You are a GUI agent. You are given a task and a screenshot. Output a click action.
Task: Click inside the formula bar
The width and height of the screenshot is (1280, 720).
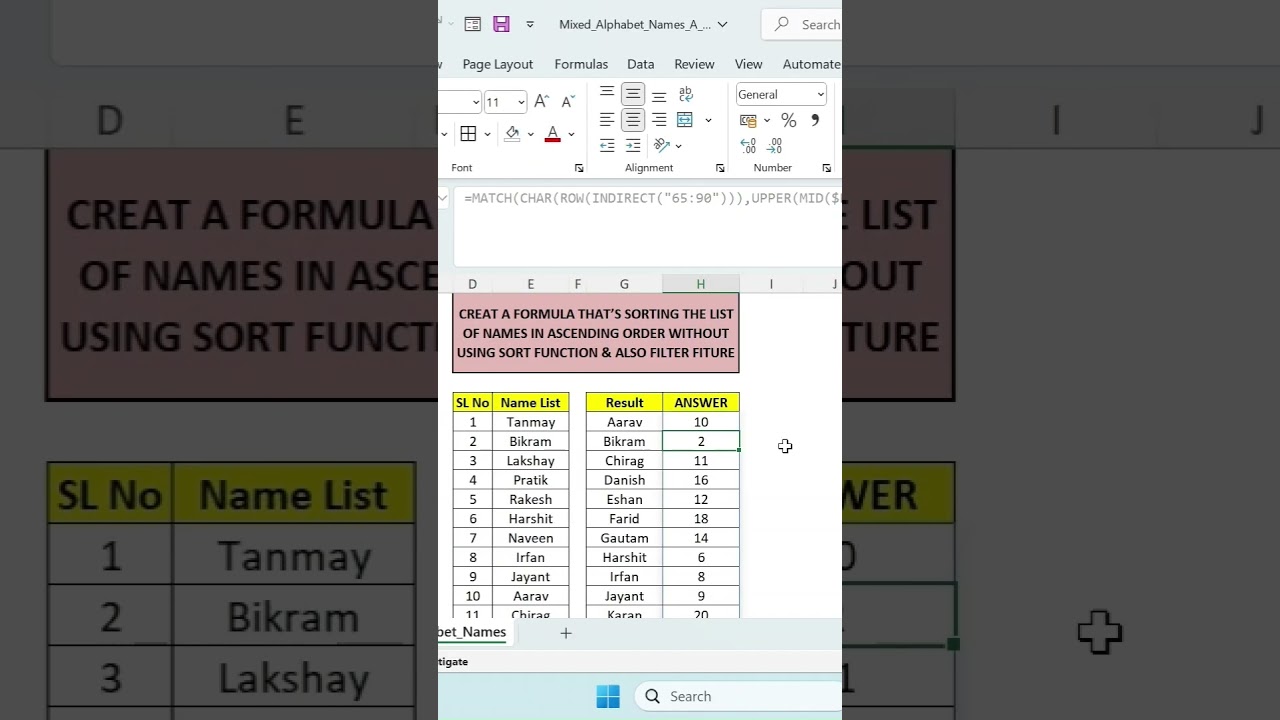pos(648,226)
